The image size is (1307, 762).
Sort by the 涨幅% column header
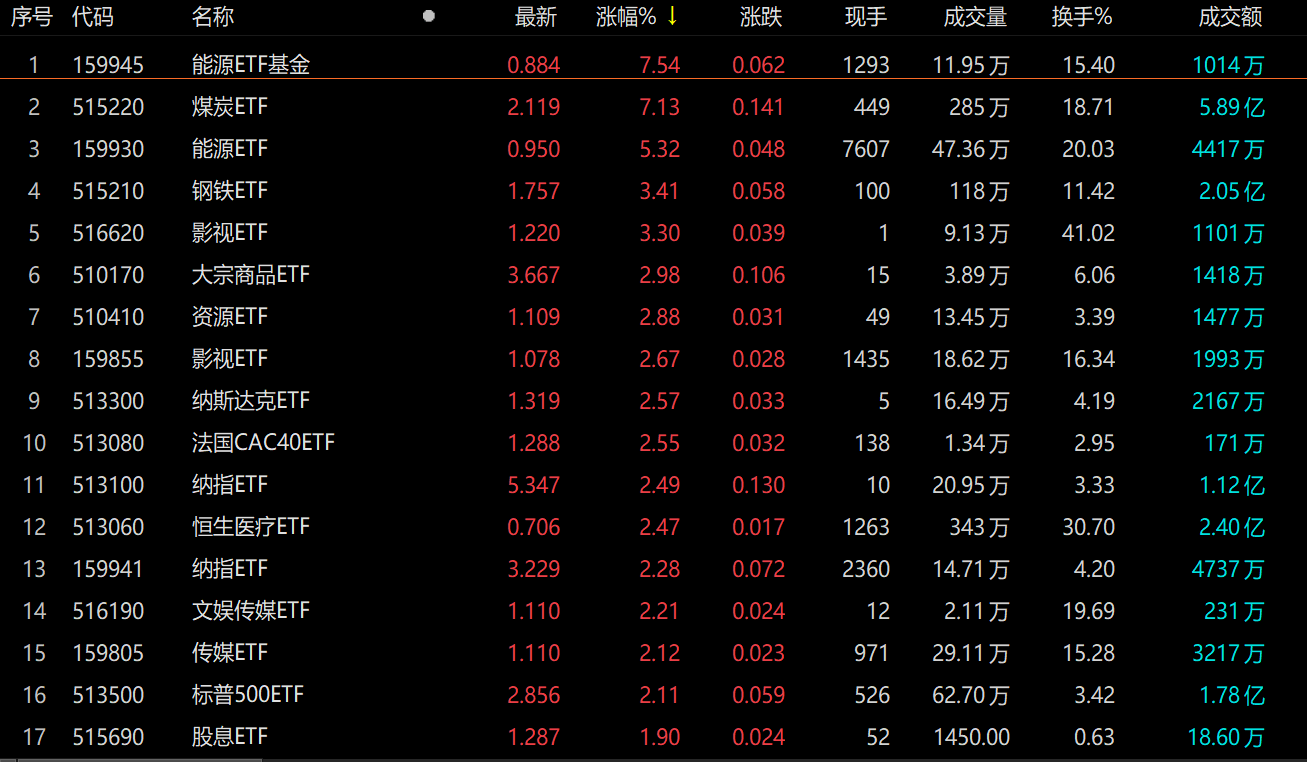coord(625,17)
